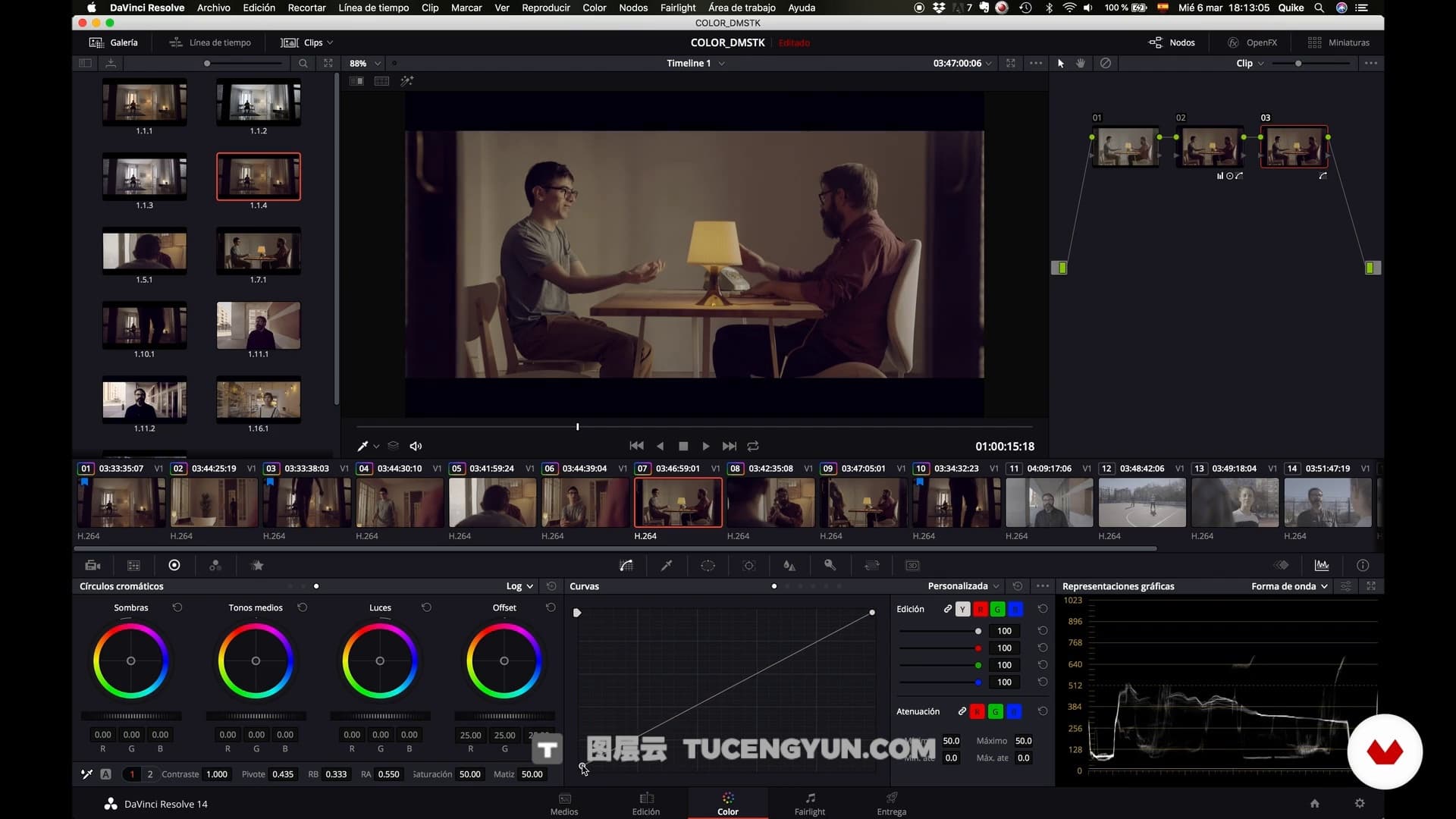This screenshot has height=819, width=1456.
Task: Toggle green channel in Atenuación row
Action: [995, 711]
